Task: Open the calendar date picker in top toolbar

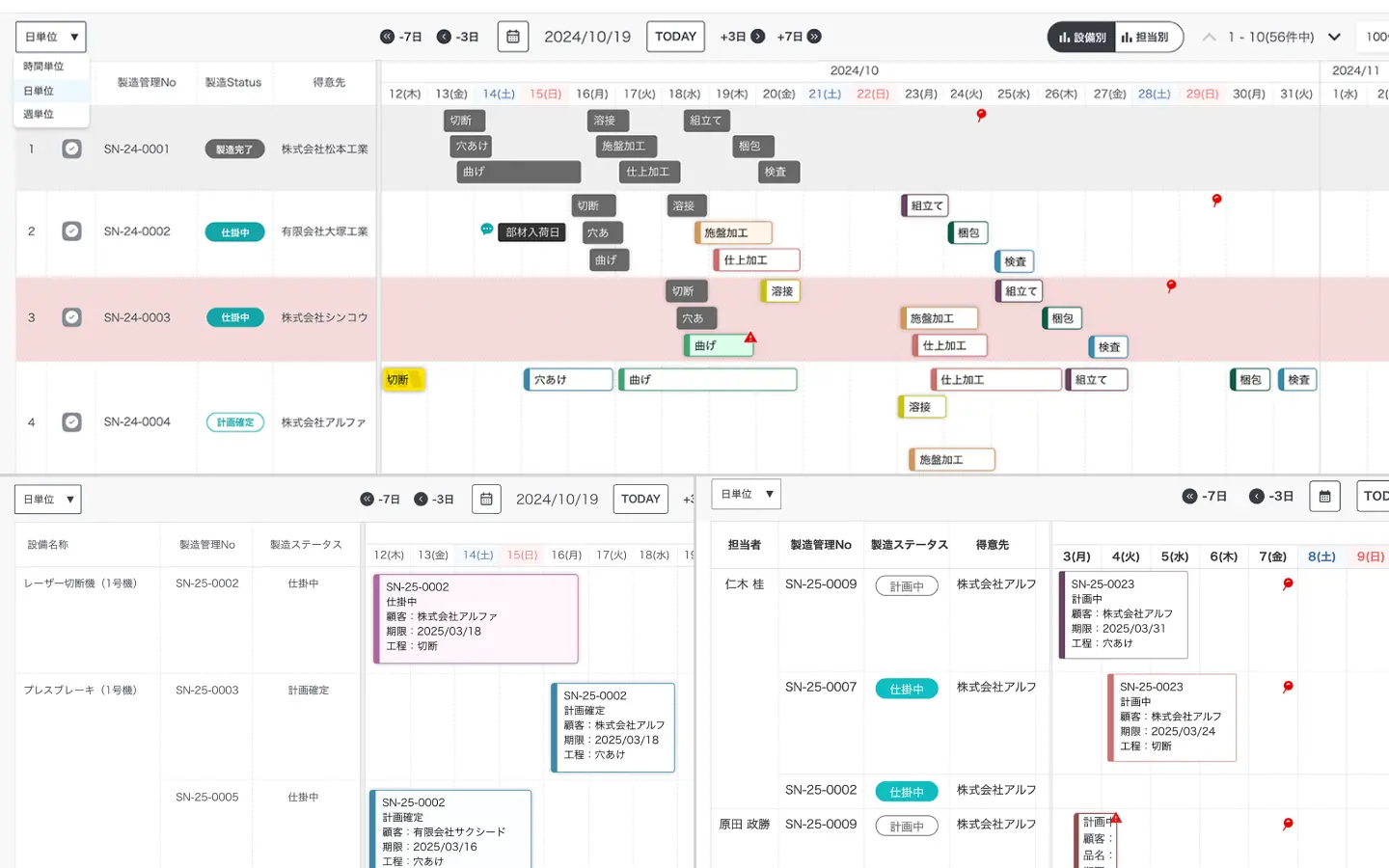Action: (513, 37)
